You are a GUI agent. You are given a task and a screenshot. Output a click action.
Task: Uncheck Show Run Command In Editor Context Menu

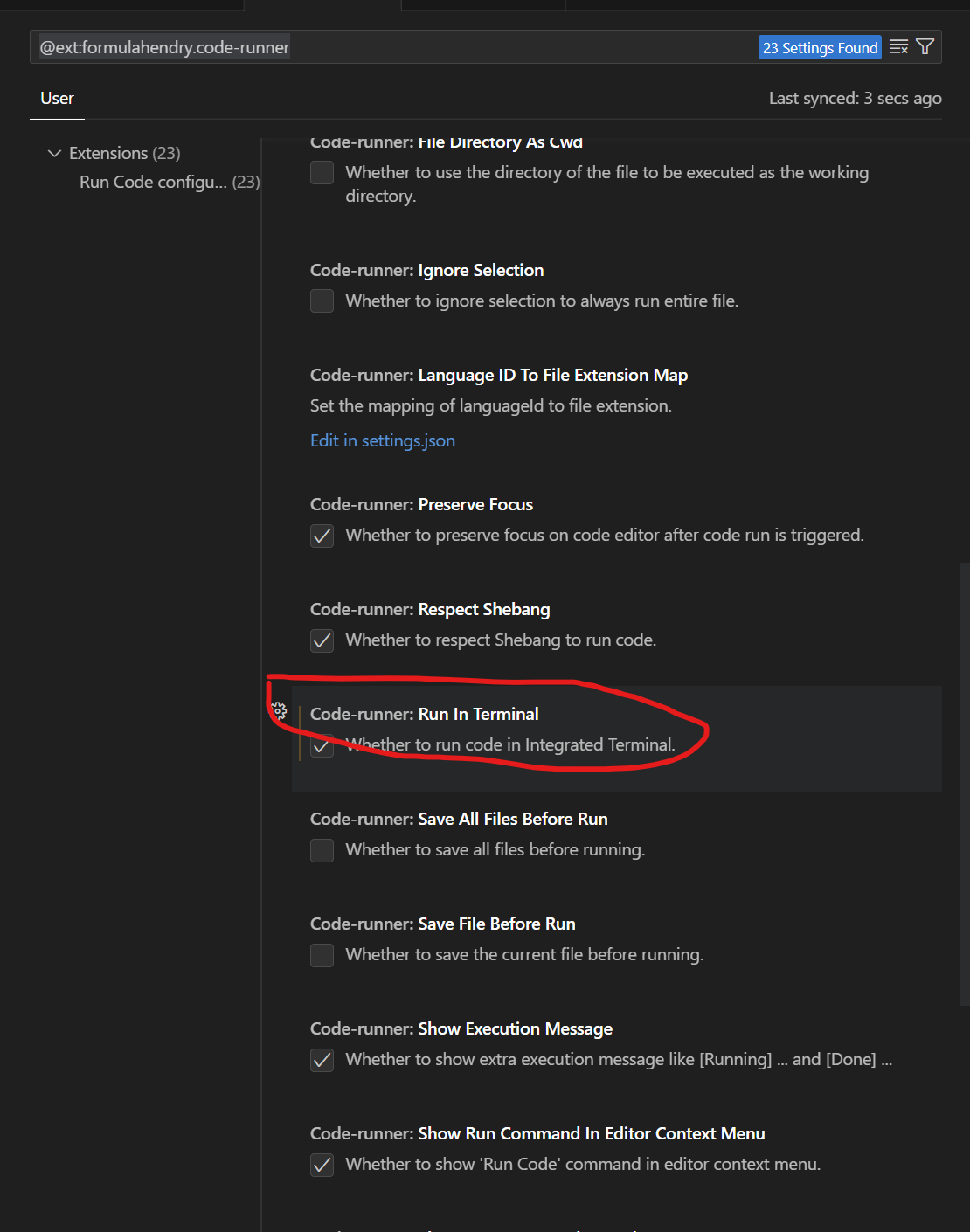coord(322,1165)
